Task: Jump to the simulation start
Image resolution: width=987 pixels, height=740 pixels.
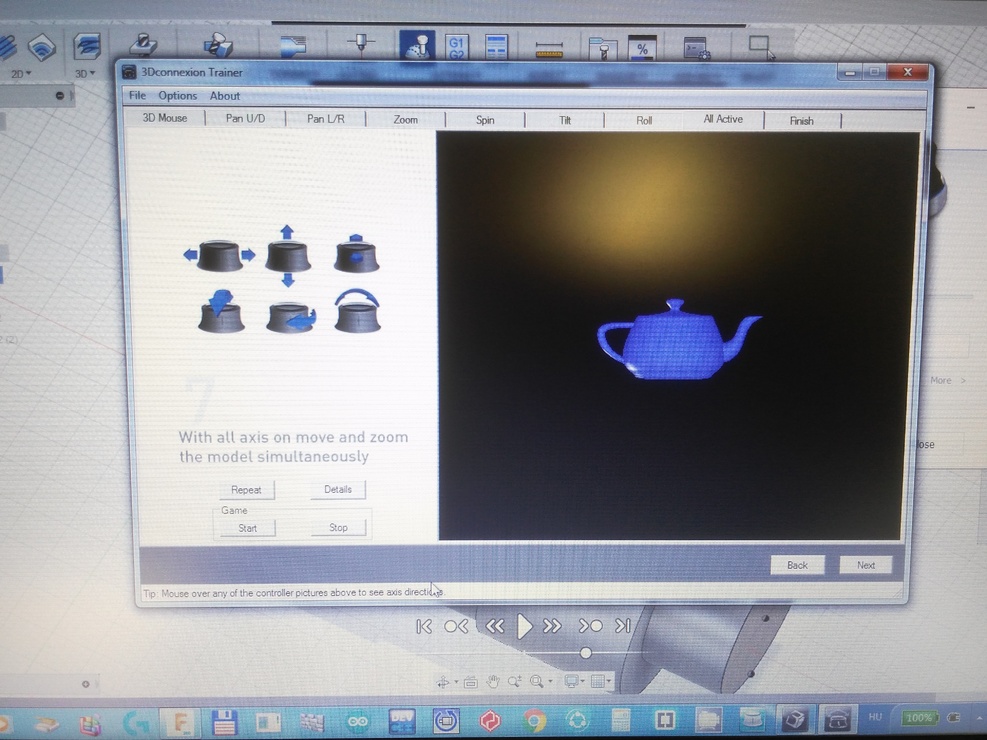Action: pyautogui.click(x=424, y=626)
